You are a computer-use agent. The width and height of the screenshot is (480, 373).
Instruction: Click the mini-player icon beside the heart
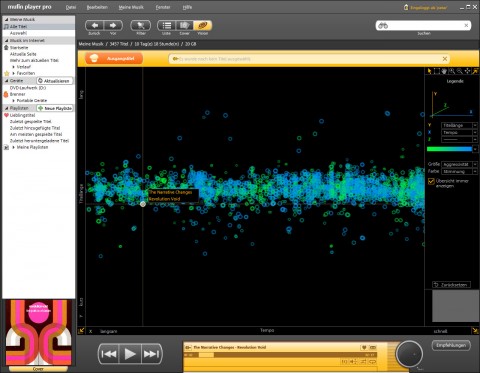373,347
